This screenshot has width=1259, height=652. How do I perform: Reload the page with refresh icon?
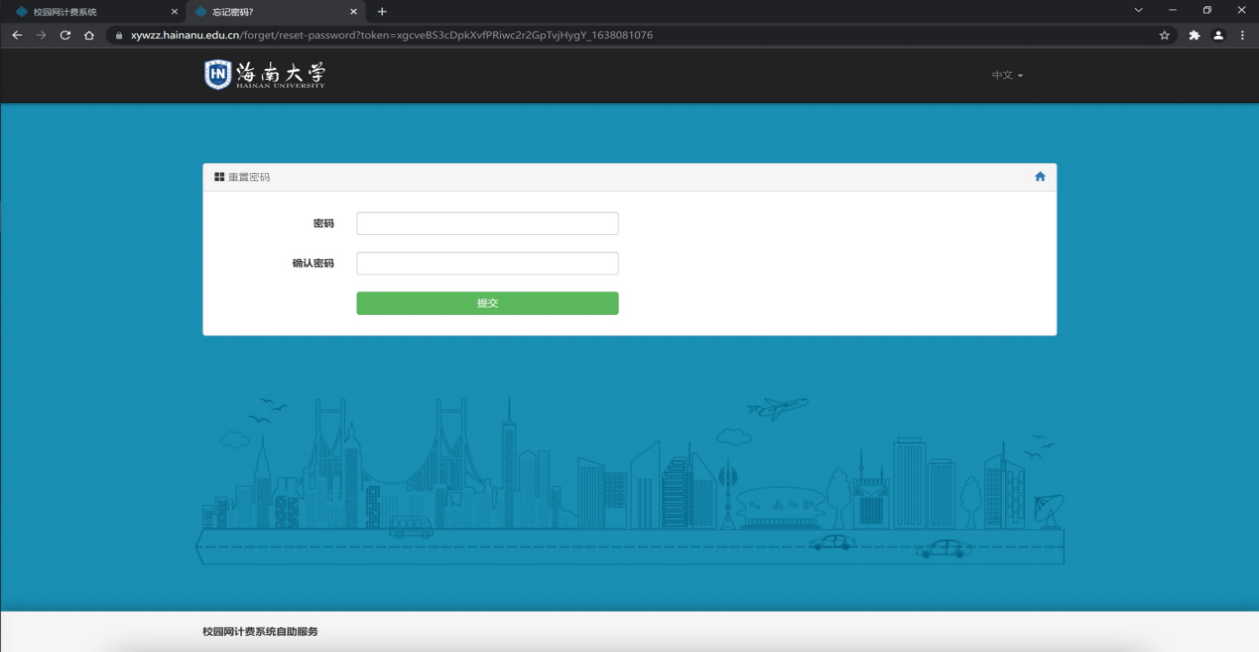65,35
